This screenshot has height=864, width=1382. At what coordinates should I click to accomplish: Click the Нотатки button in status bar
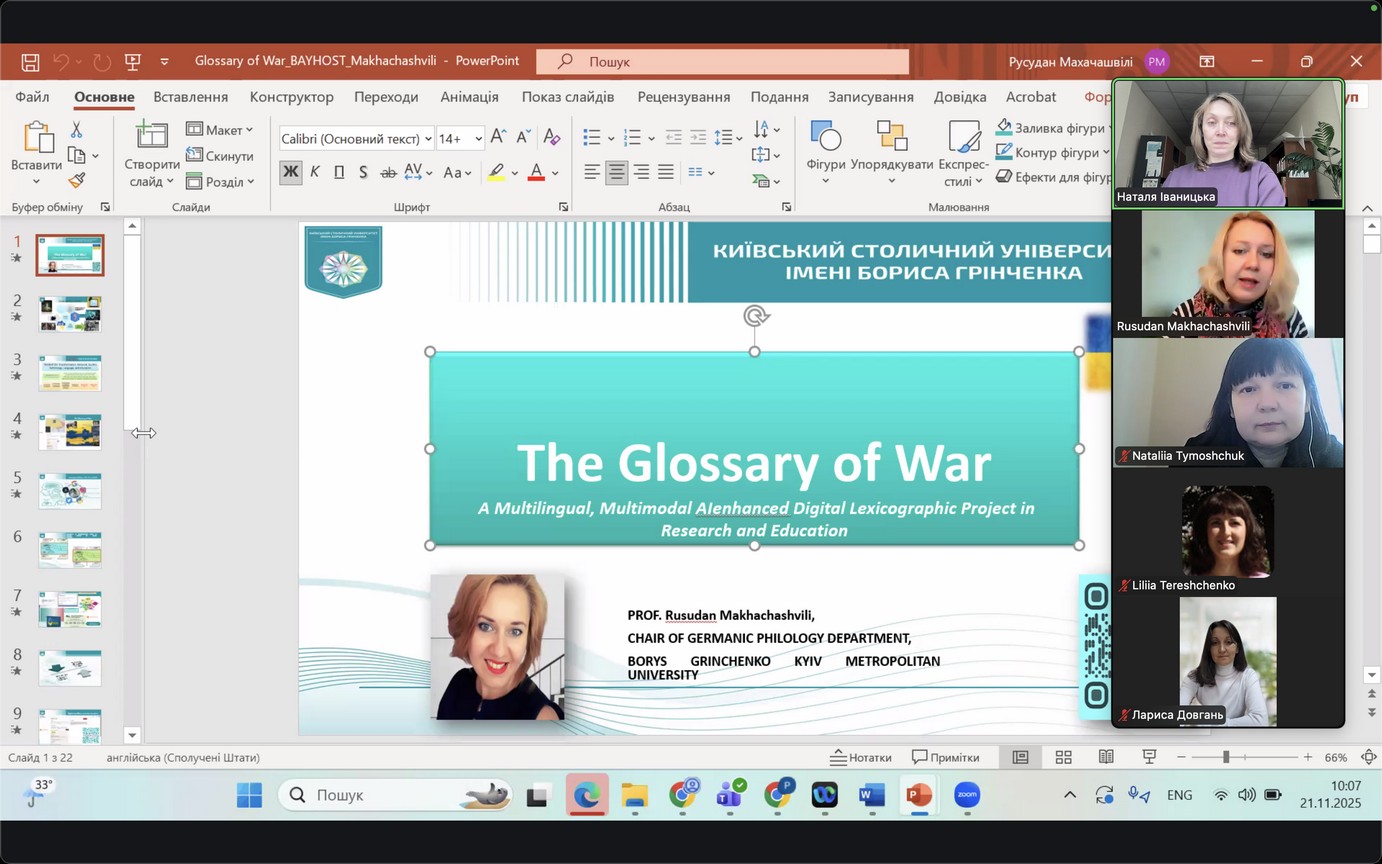click(x=861, y=757)
